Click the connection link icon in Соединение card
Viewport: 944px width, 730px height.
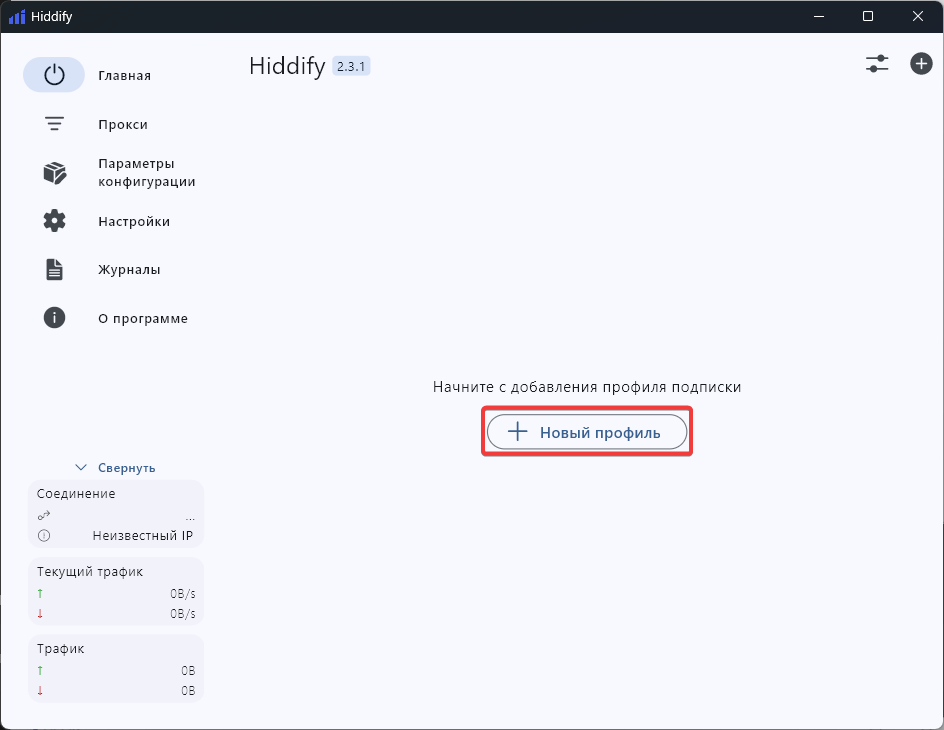click(x=44, y=515)
